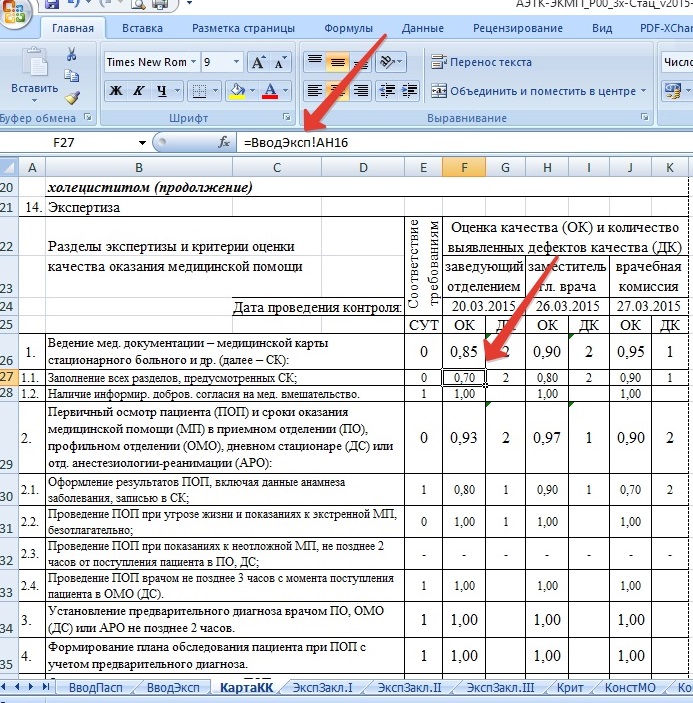Open the borders dropdown arrow

(x=215, y=91)
